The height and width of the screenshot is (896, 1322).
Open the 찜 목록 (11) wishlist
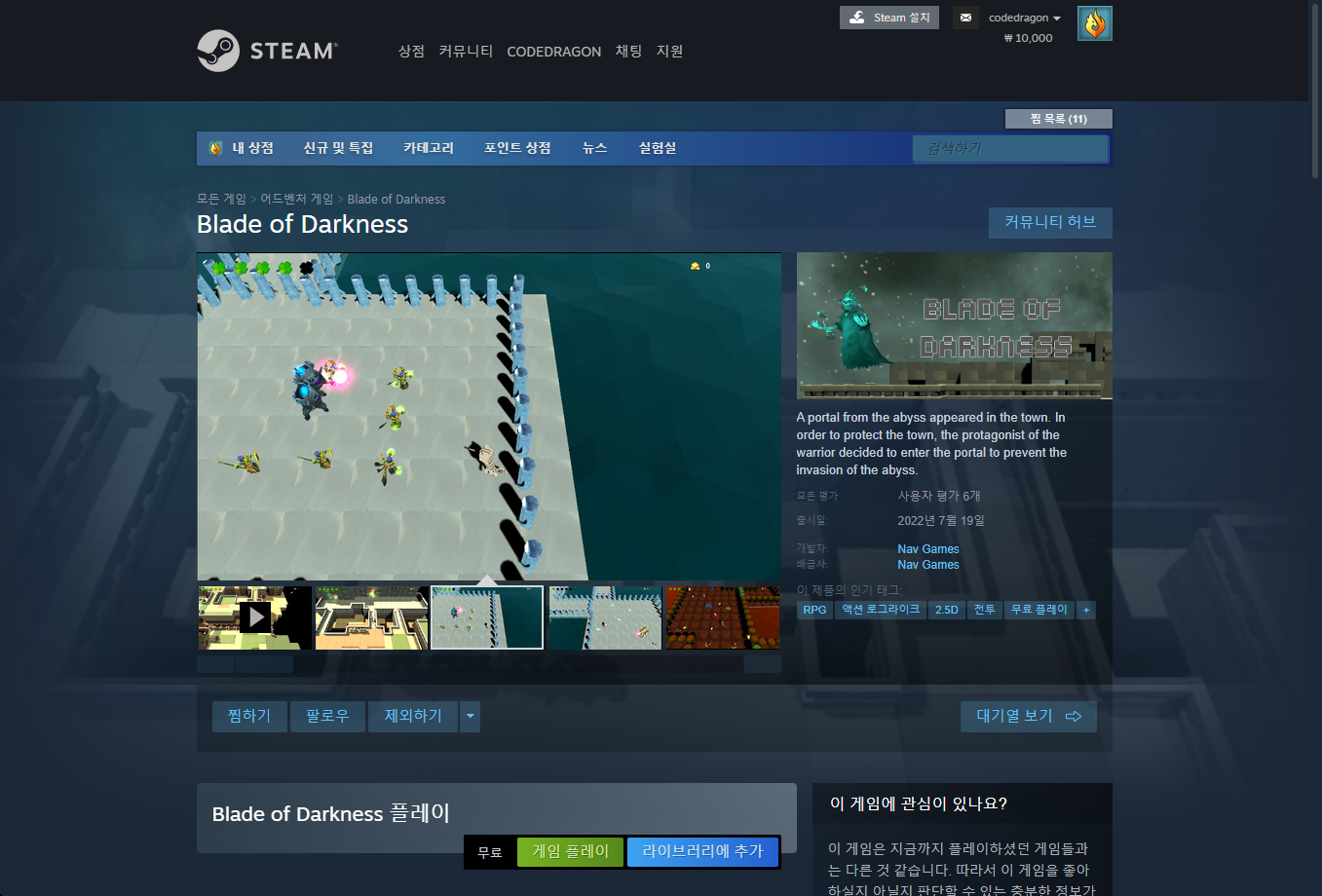point(1059,119)
